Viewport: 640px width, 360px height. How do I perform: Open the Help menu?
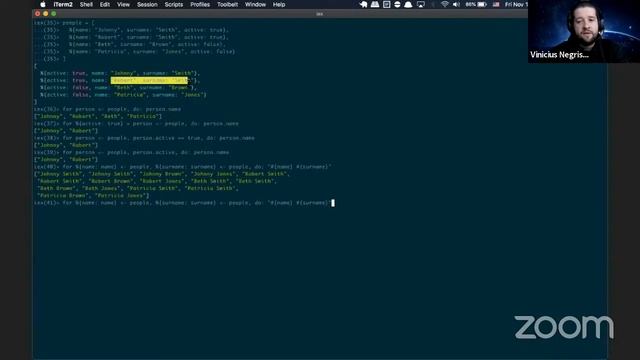(x=279, y=4)
